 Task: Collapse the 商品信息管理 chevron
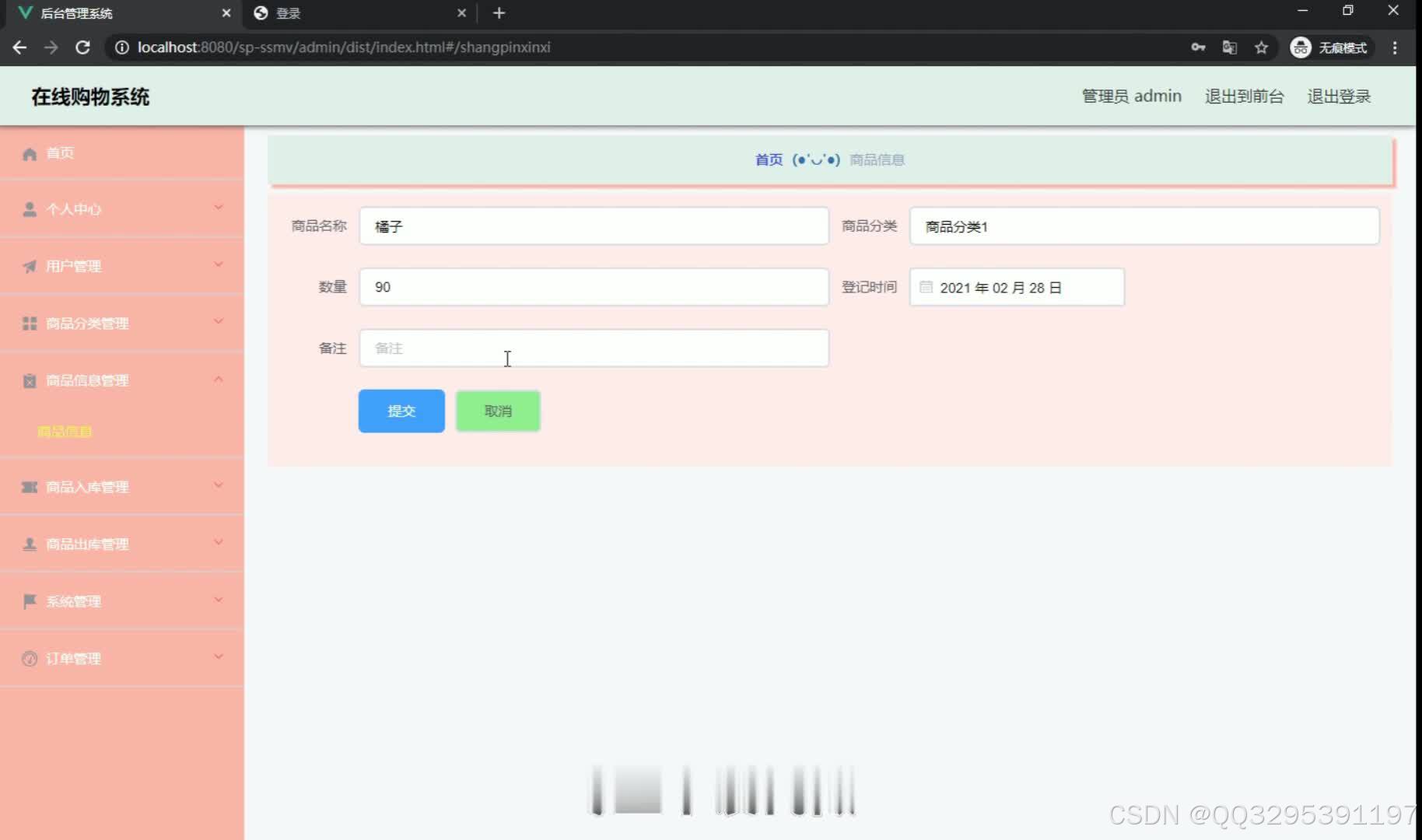tap(219, 379)
